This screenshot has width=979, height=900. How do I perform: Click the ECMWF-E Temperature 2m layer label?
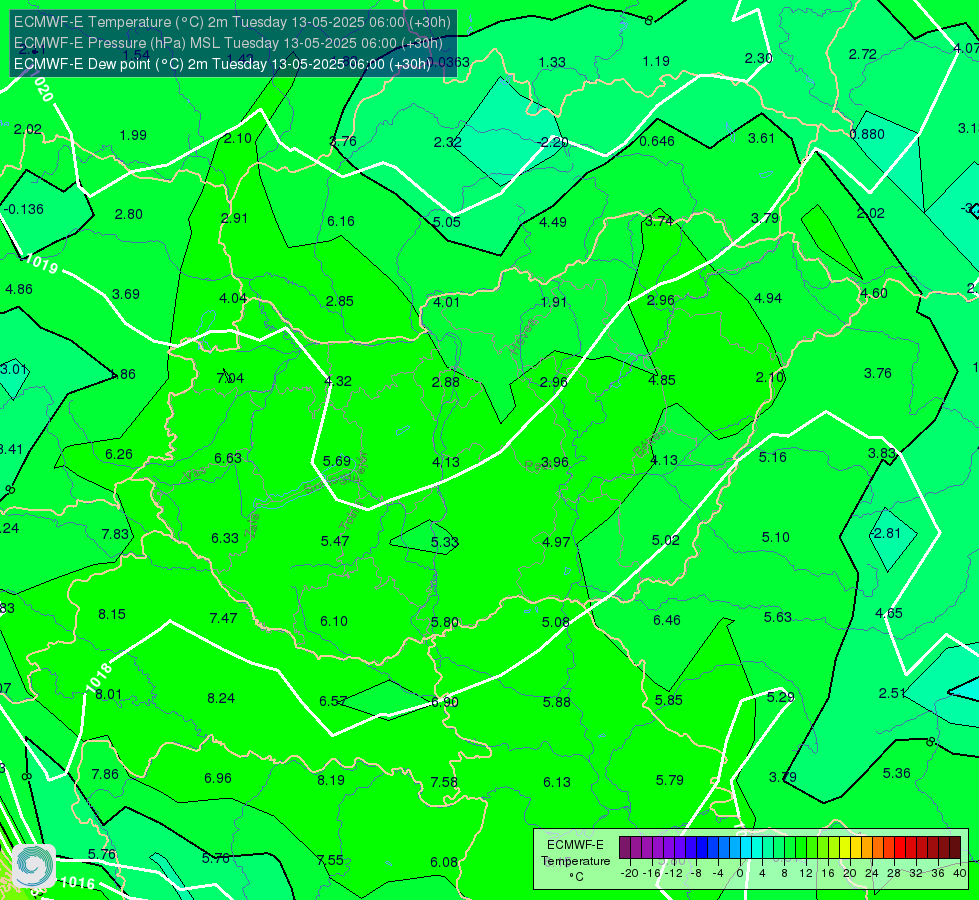coord(232,22)
